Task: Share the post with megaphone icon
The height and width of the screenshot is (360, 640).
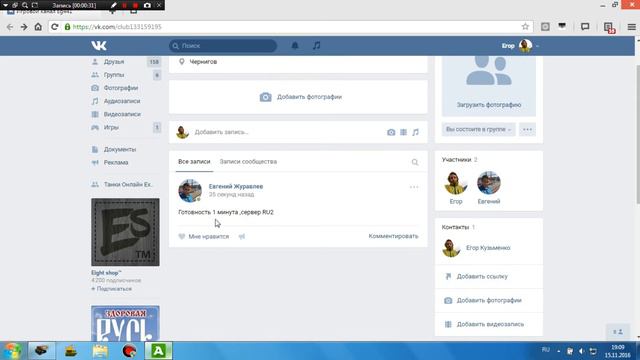Action: [x=242, y=236]
